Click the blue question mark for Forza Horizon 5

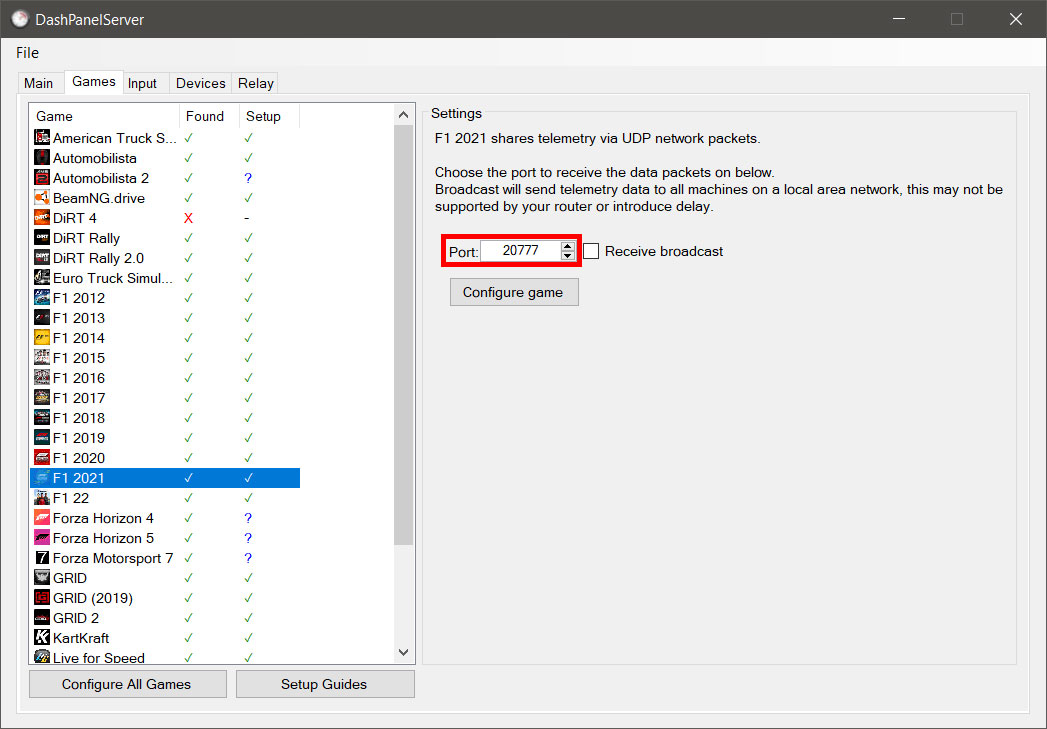(248, 538)
